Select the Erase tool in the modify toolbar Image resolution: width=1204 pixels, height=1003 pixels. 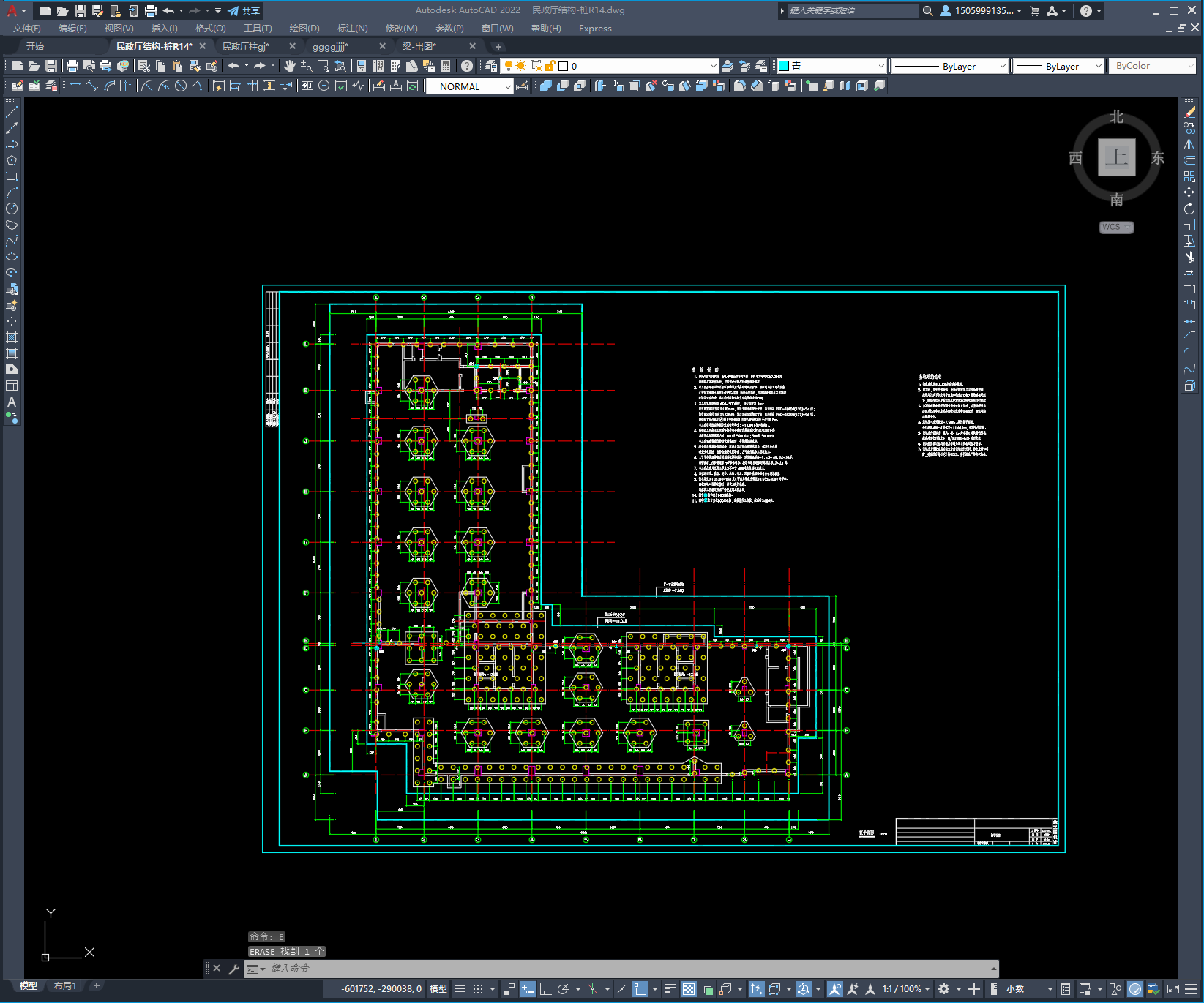pos(1189,112)
